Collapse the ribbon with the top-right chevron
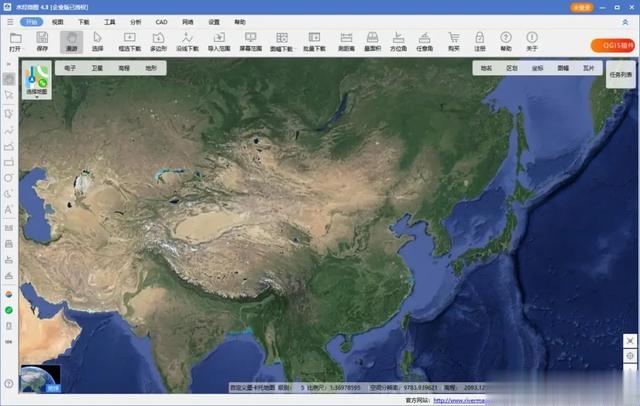 click(x=625, y=22)
